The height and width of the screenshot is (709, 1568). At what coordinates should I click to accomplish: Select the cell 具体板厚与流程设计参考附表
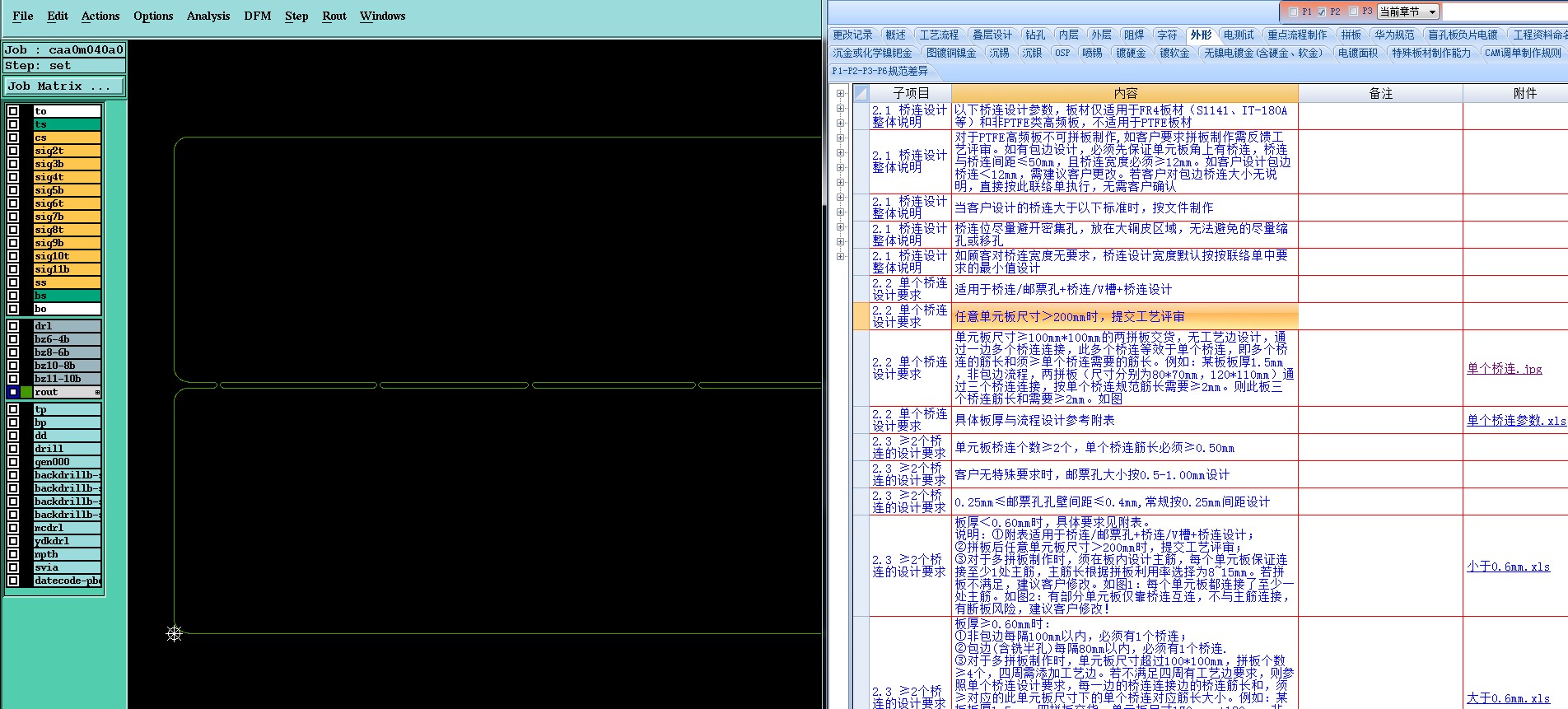[x=1125, y=420]
